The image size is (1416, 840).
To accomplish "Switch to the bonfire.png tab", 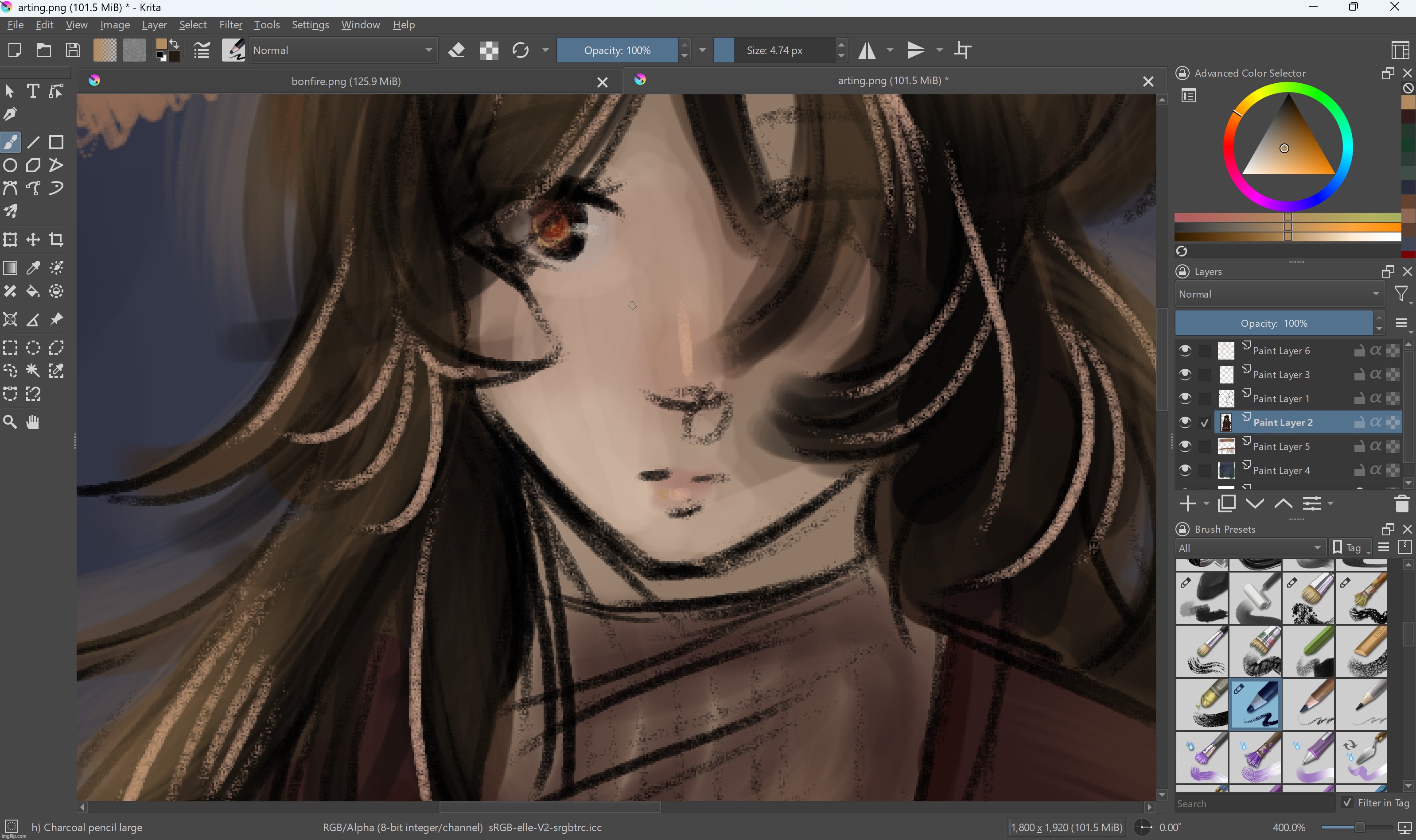I will (346, 81).
